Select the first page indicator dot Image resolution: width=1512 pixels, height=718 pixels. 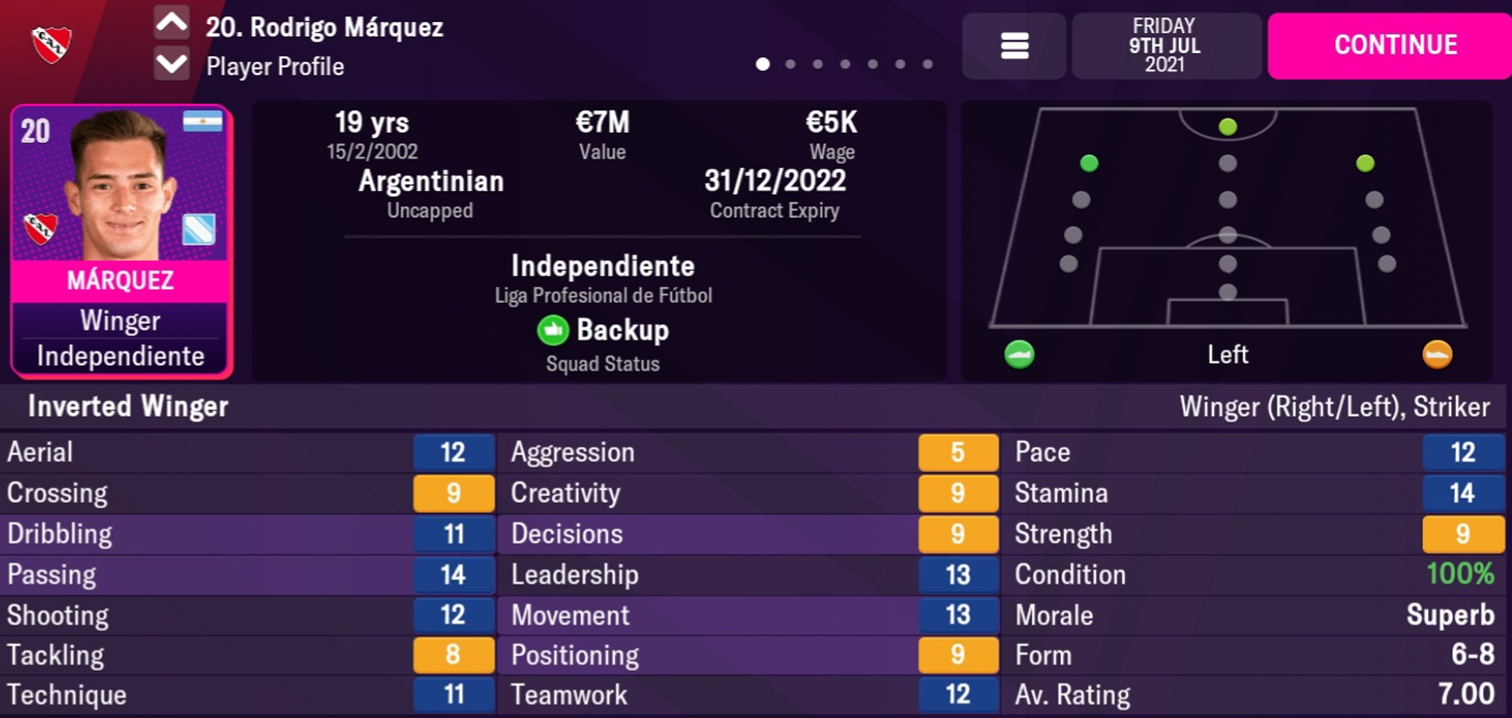763,64
